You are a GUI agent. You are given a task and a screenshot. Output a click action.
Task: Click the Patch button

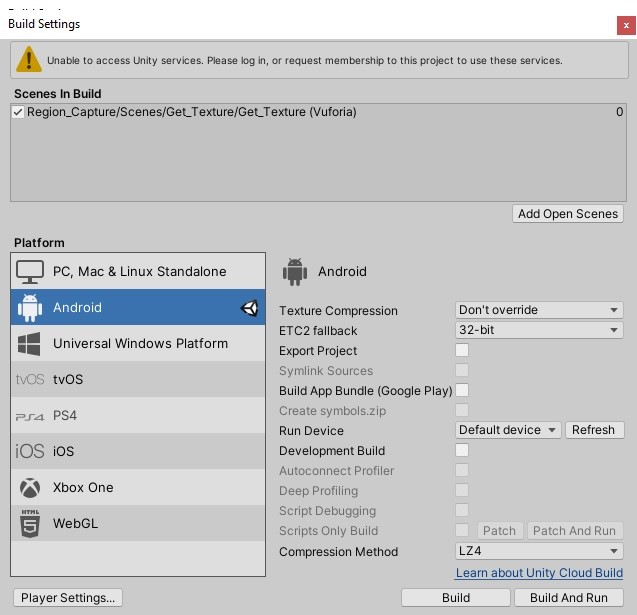click(x=499, y=531)
